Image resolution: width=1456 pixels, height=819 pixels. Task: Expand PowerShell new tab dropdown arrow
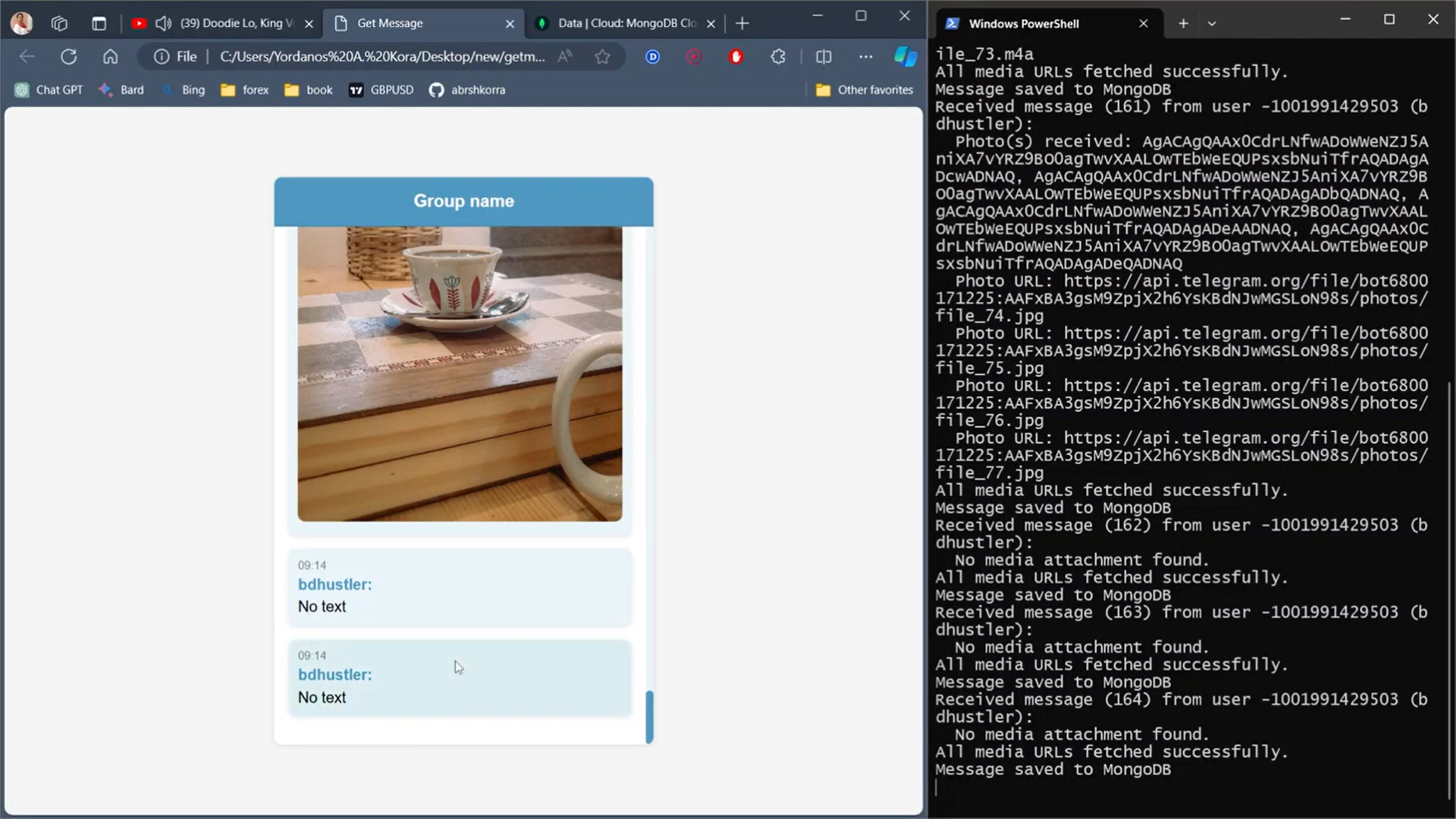tap(1212, 24)
